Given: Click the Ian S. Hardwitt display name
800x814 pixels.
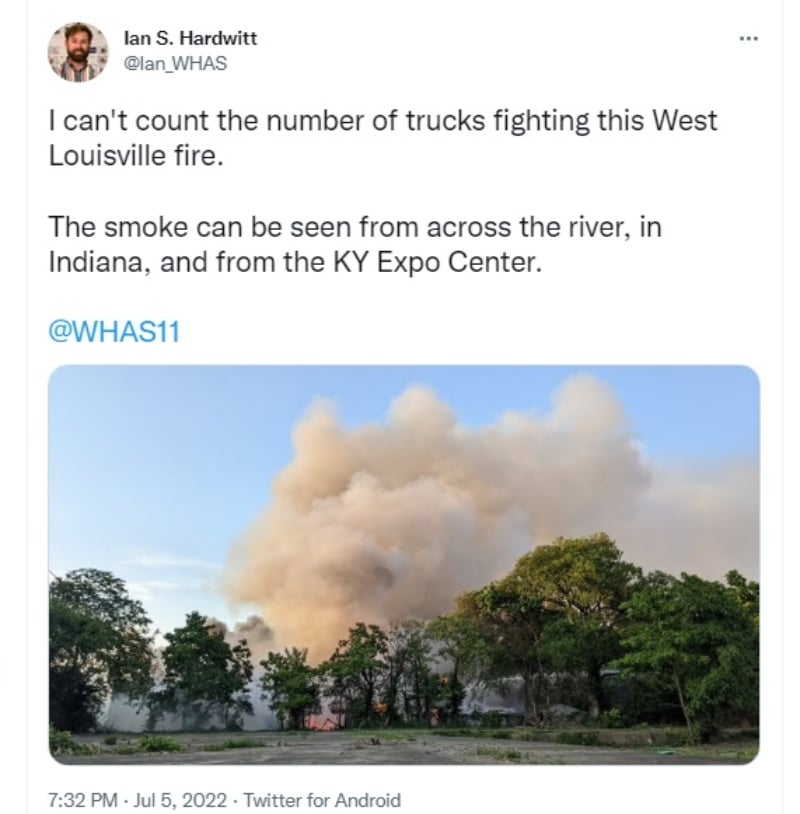Looking at the screenshot, I should [190, 38].
